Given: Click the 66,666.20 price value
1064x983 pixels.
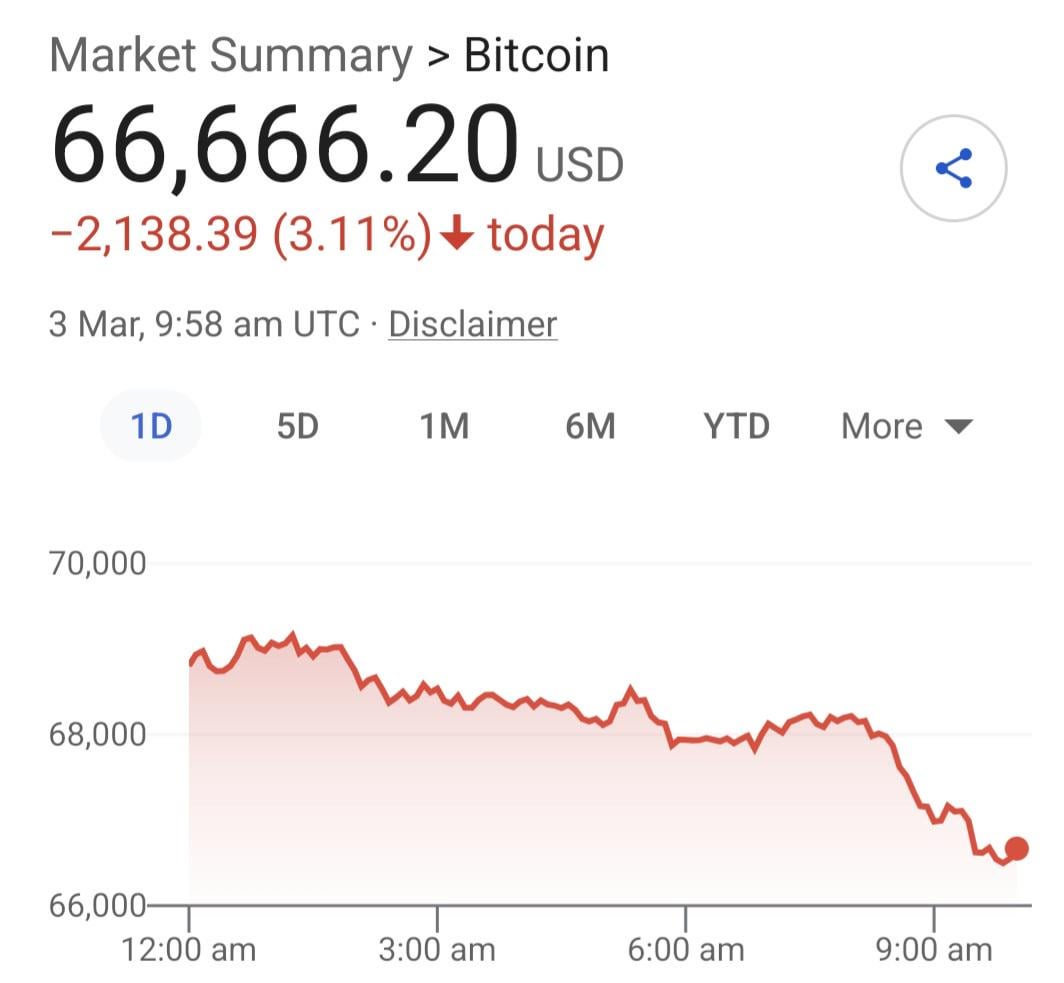Looking at the screenshot, I should tap(285, 148).
